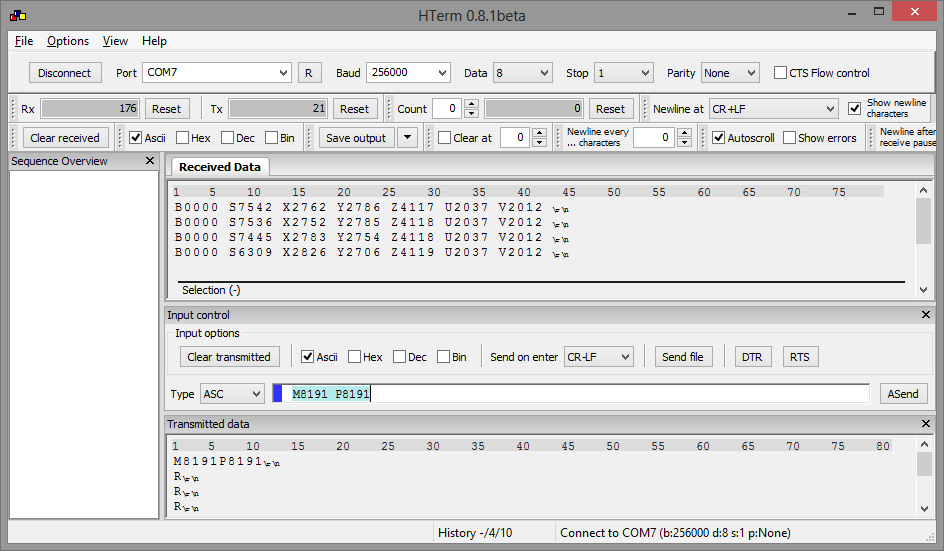
Task: Close the Input control panel
Action: click(x=925, y=315)
